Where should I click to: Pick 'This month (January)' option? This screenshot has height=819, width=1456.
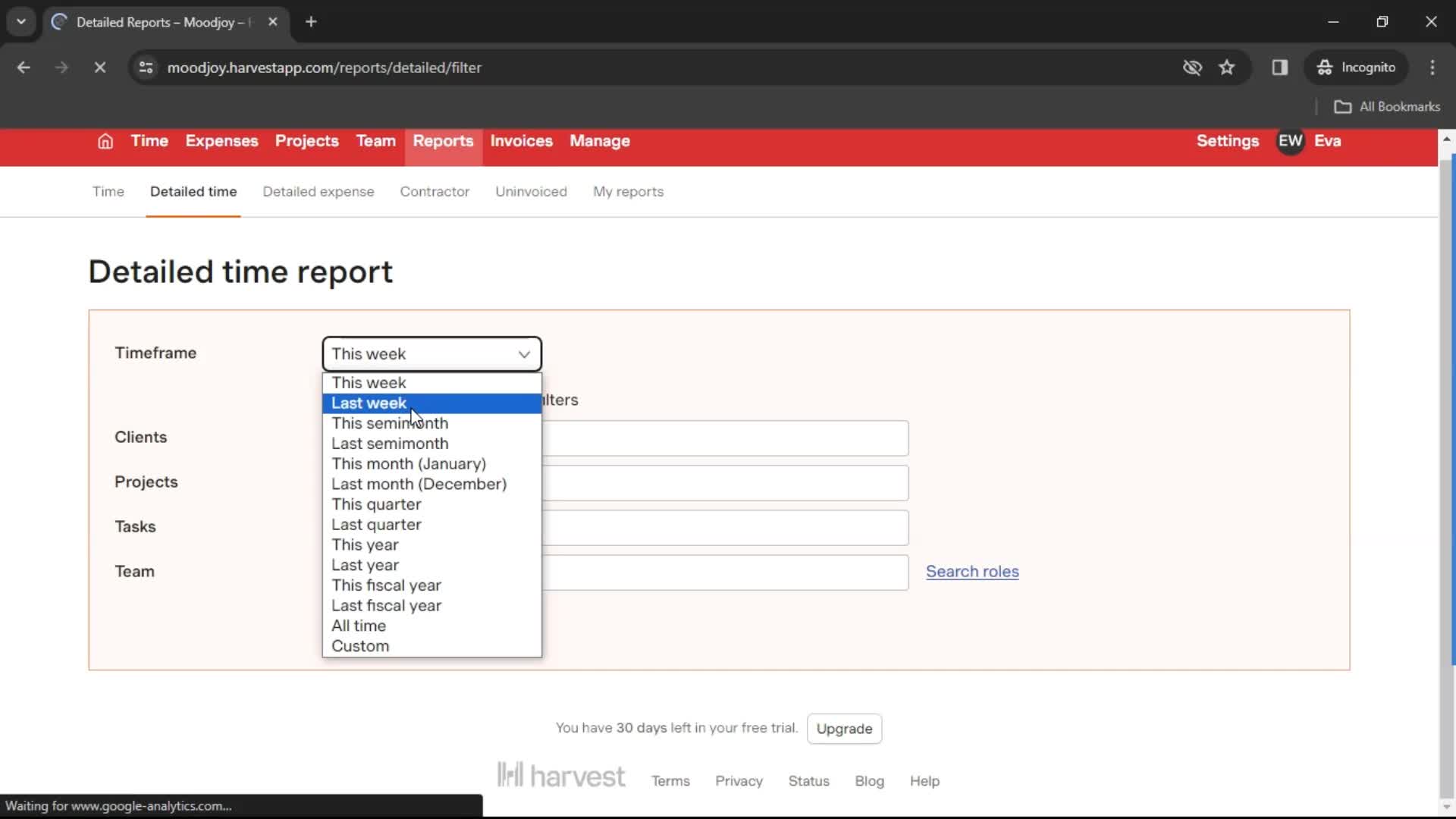coord(431,464)
